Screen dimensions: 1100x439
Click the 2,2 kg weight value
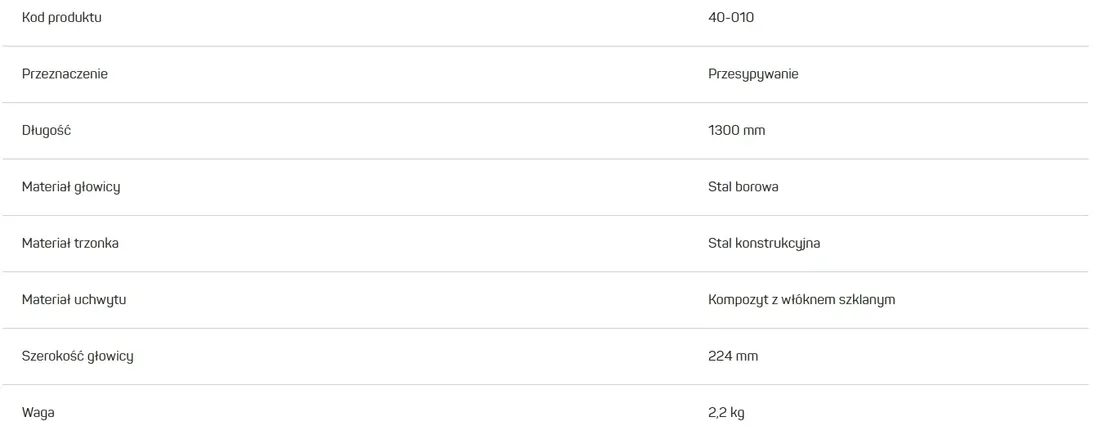click(726, 412)
